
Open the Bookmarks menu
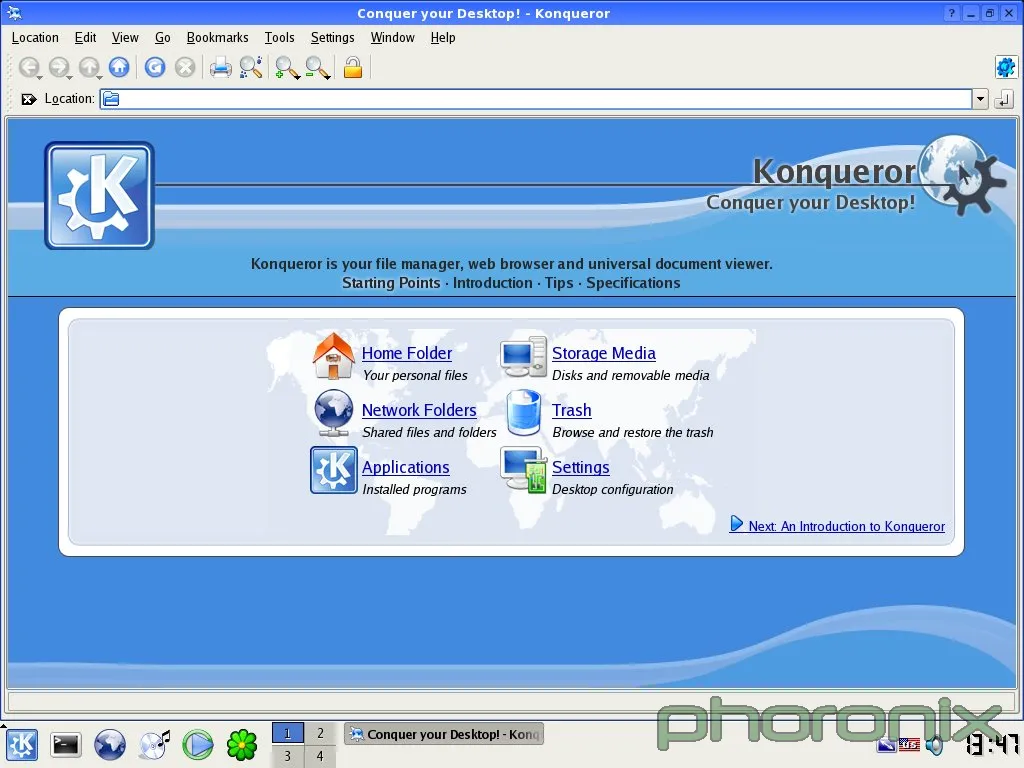[217, 38]
